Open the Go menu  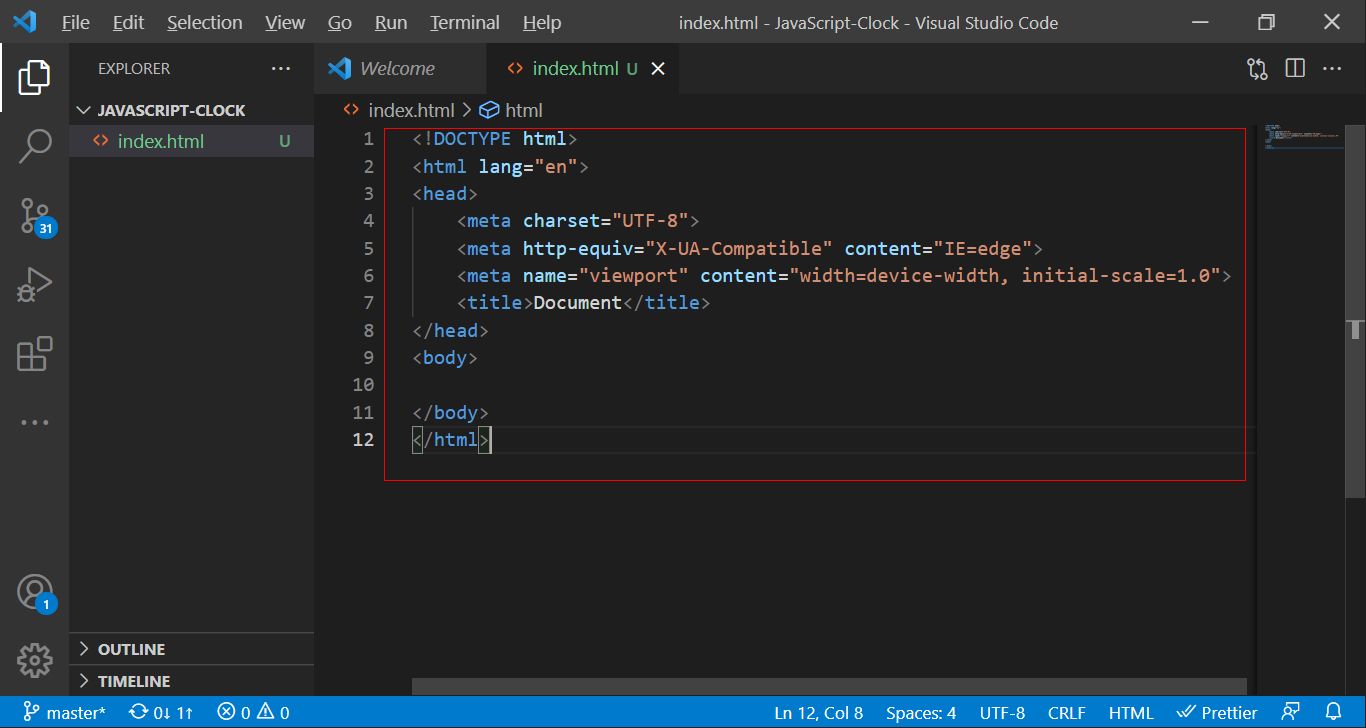tap(340, 22)
